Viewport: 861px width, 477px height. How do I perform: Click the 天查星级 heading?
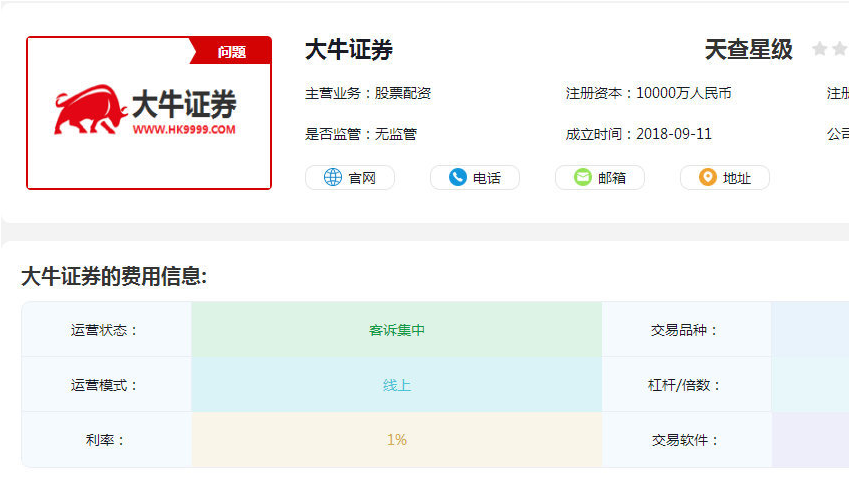749,50
